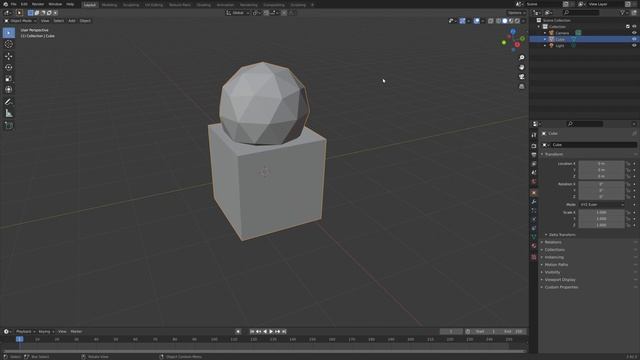The width and height of the screenshot is (640, 360).
Task: Open the Material properties tab icon
Action: click(x=534, y=246)
